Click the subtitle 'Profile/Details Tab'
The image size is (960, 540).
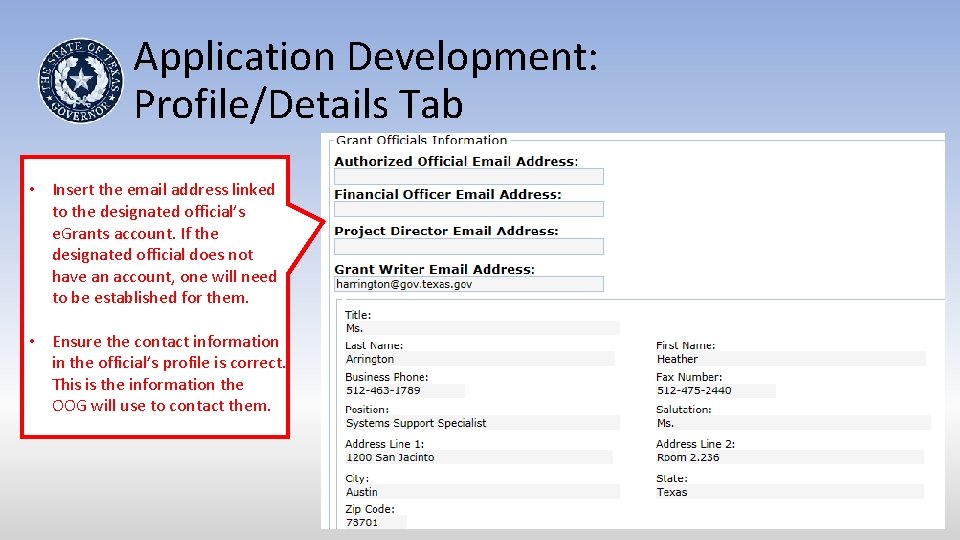click(x=298, y=103)
